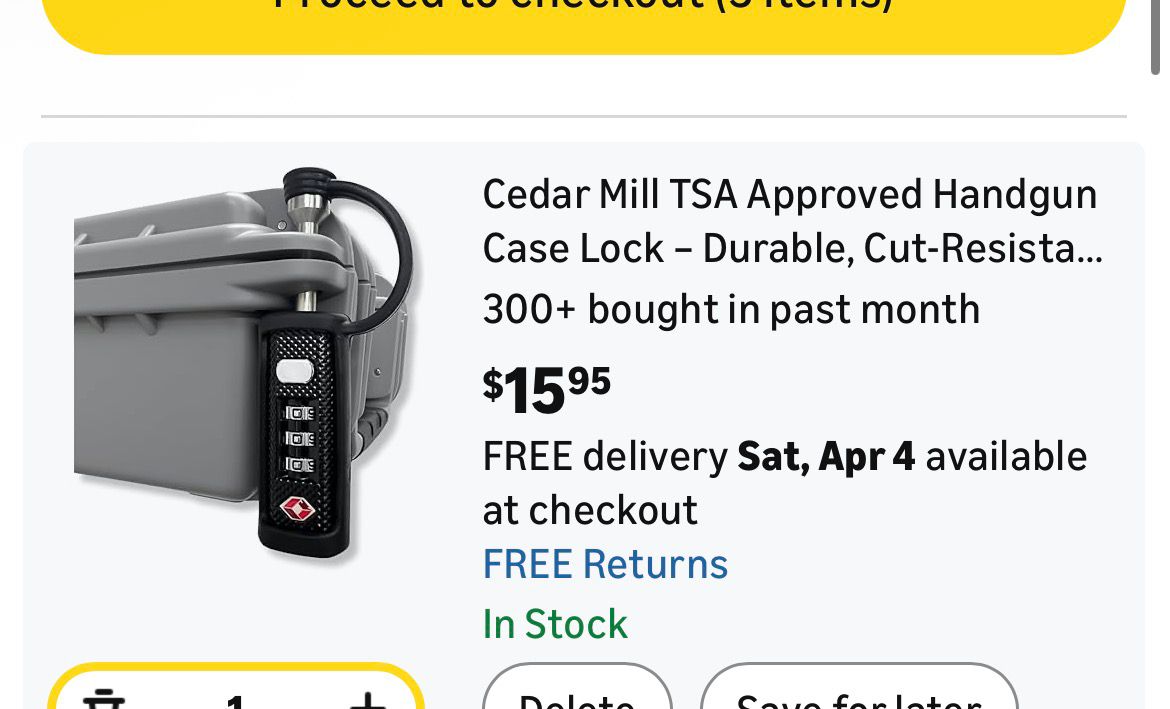Open the Cedar Mill TSA Approved Handgun Case Lock title
This screenshot has height=709, width=1170.
pos(790,221)
